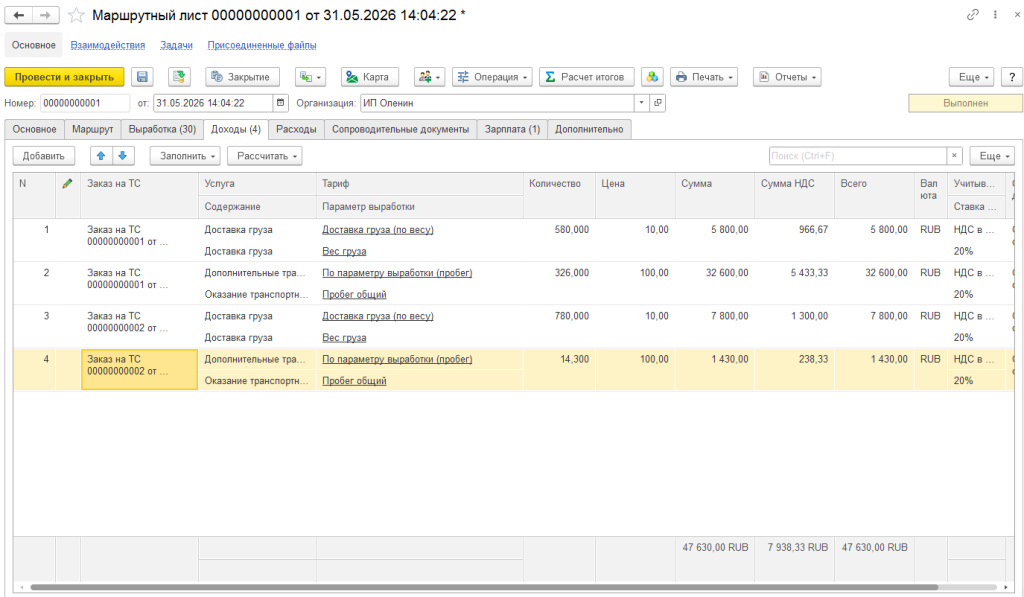Open the Рассчитать dropdown menu
Screen dimensions: 1024x597
click(264, 156)
